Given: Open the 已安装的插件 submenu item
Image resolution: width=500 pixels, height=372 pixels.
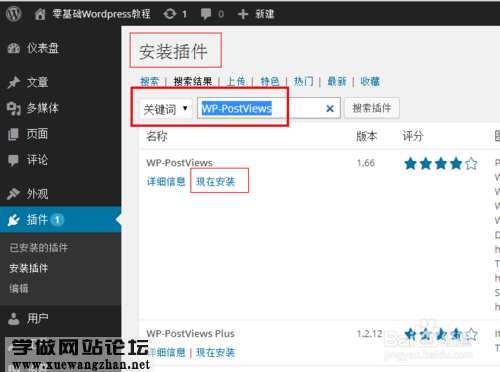Looking at the screenshot, I should tap(39, 248).
